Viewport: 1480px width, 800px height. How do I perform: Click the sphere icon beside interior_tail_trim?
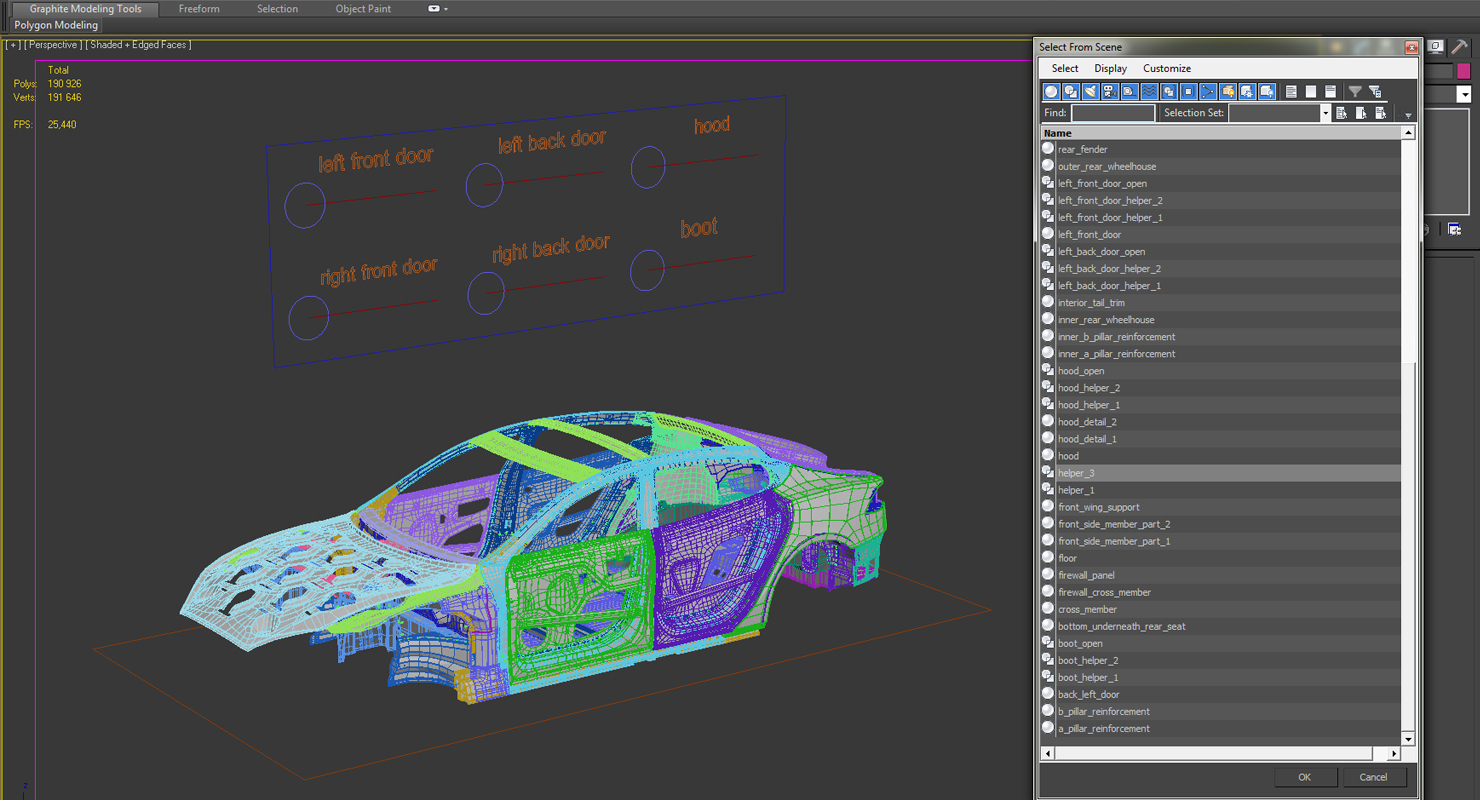click(1048, 301)
